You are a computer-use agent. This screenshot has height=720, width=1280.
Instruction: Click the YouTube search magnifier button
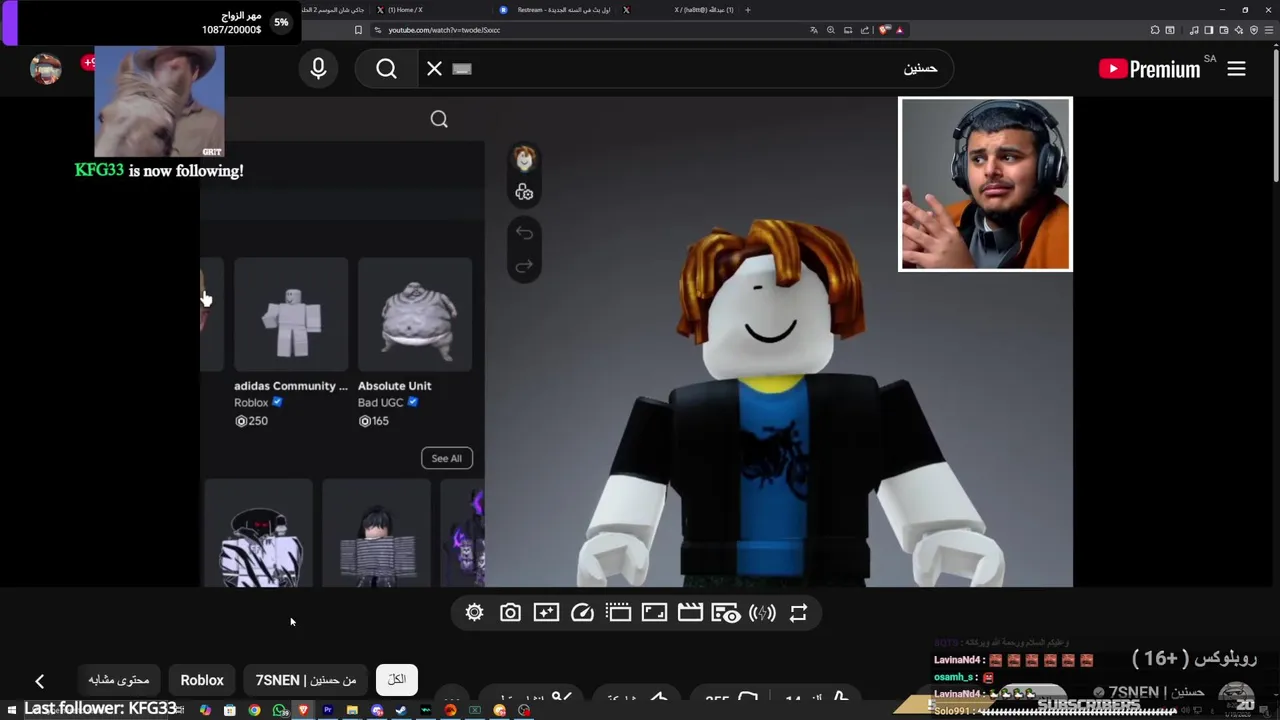[387, 69]
